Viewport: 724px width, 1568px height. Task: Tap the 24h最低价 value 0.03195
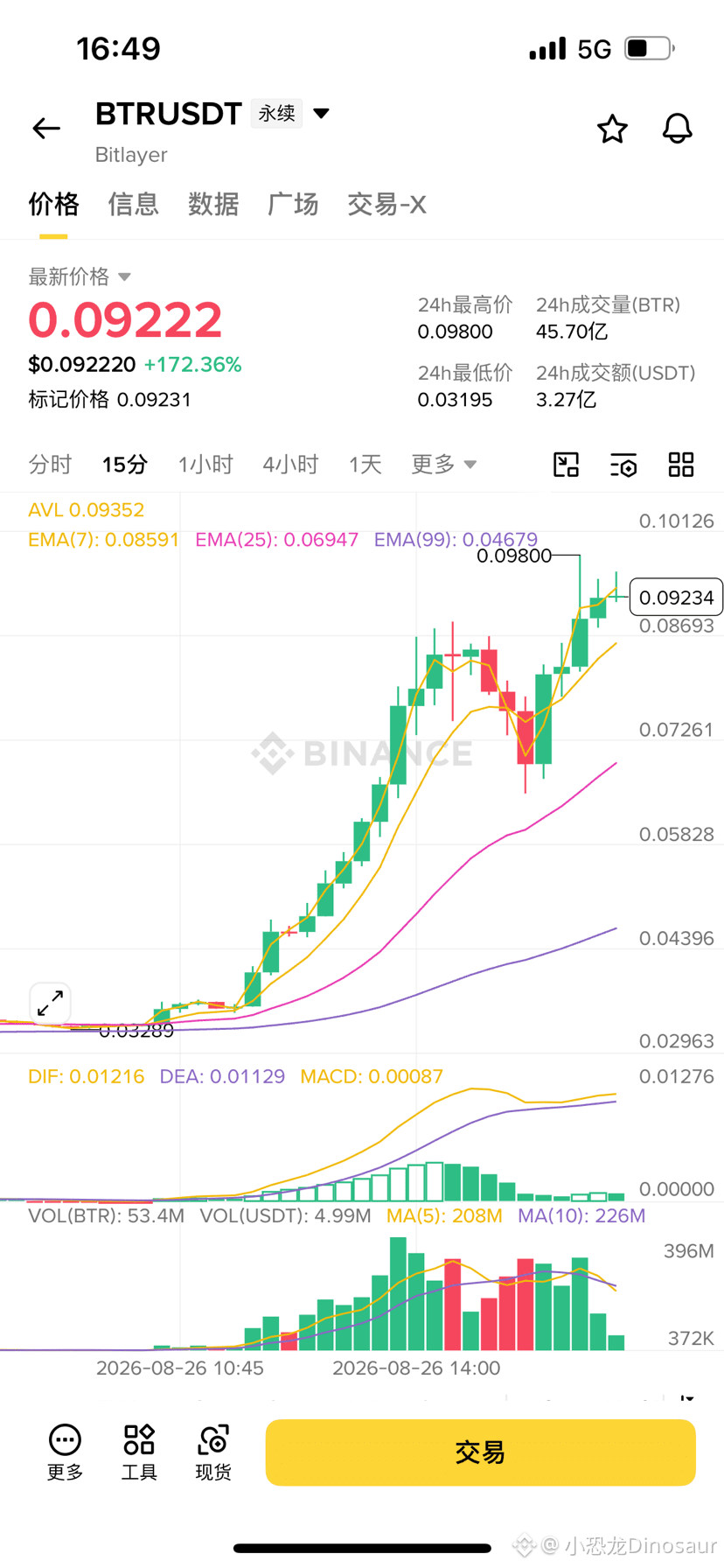click(455, 400)
